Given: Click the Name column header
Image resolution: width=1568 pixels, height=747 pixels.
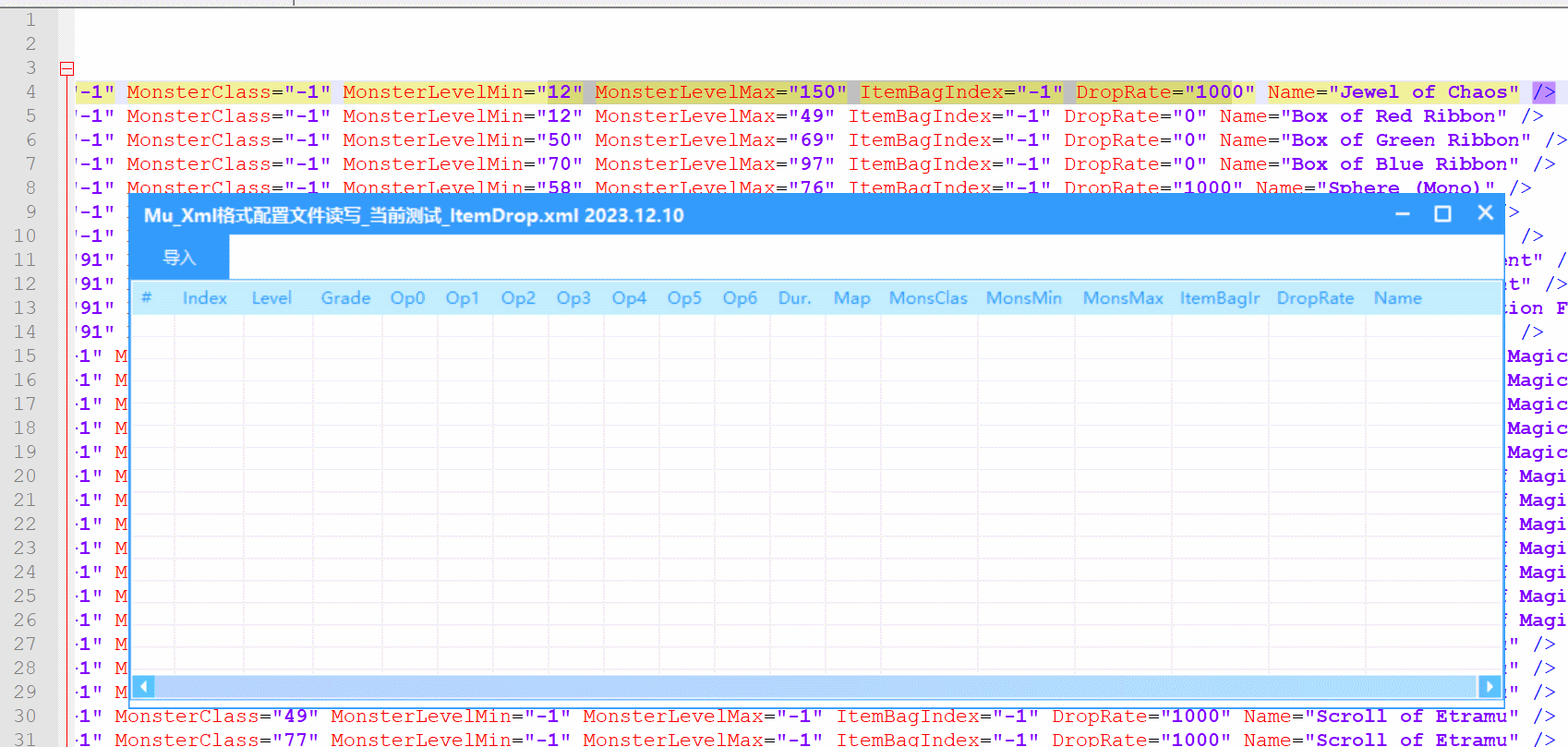Looking at the screenshot, I should click(1397, 298).
